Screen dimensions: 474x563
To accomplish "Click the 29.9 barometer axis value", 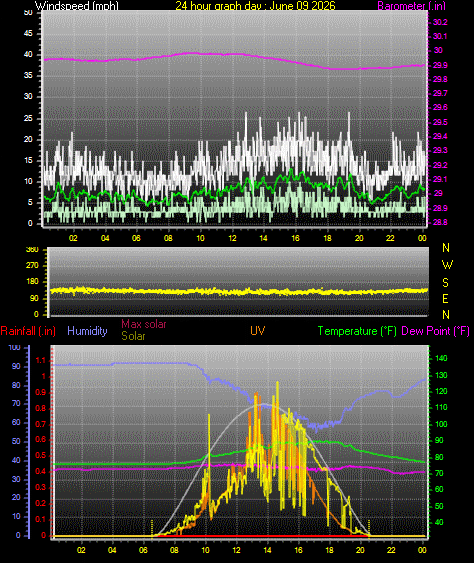I will (x=440, y=65).
